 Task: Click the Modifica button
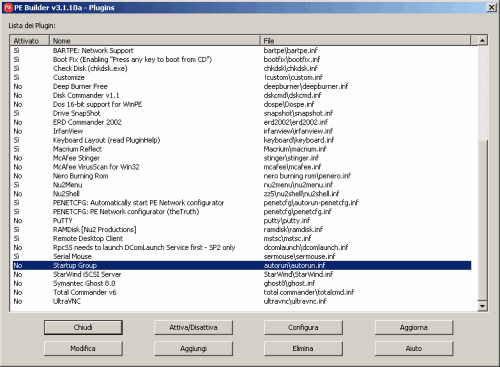tap(83, 348)
